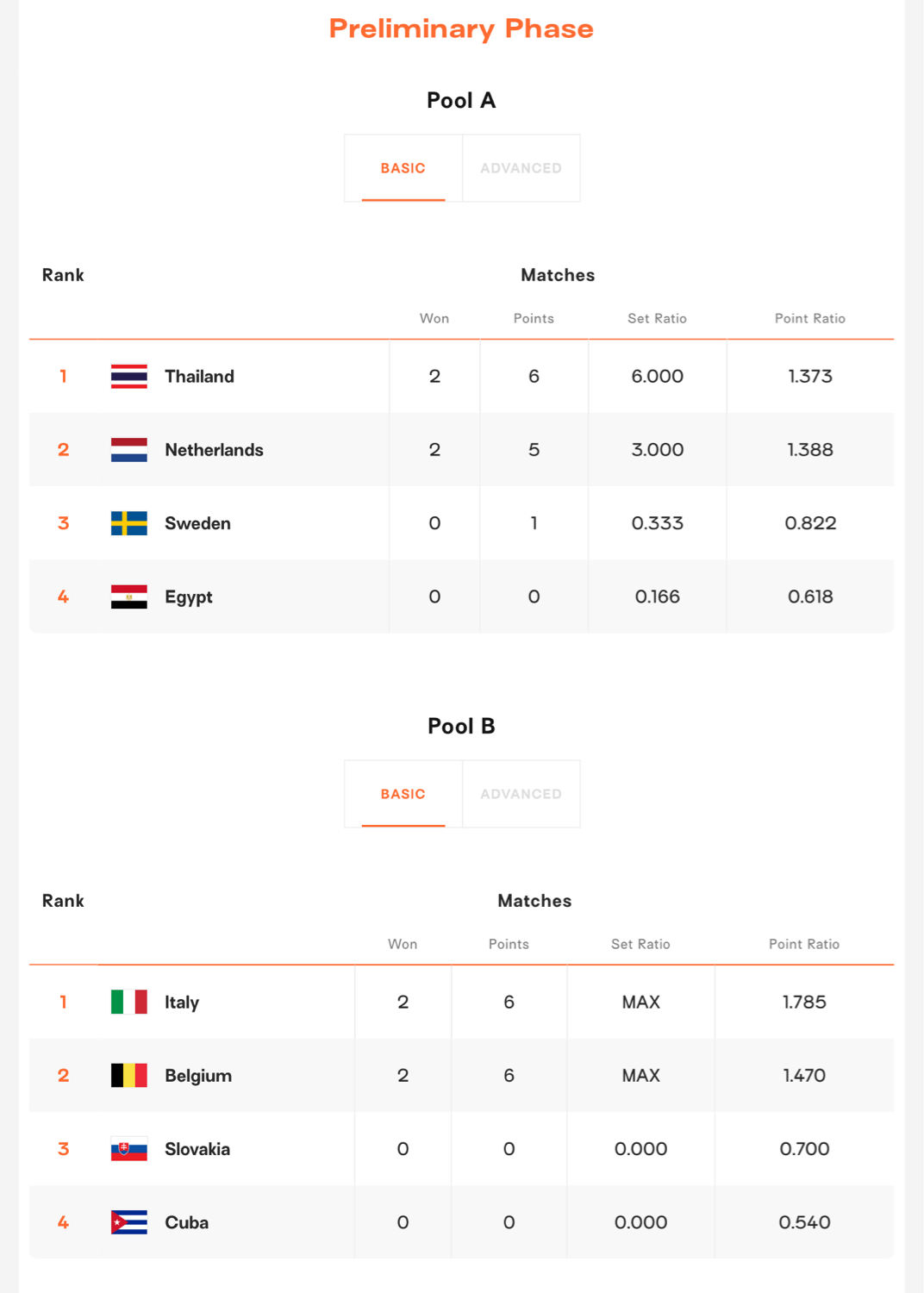Open the Netherlands team link

(214, 450)
